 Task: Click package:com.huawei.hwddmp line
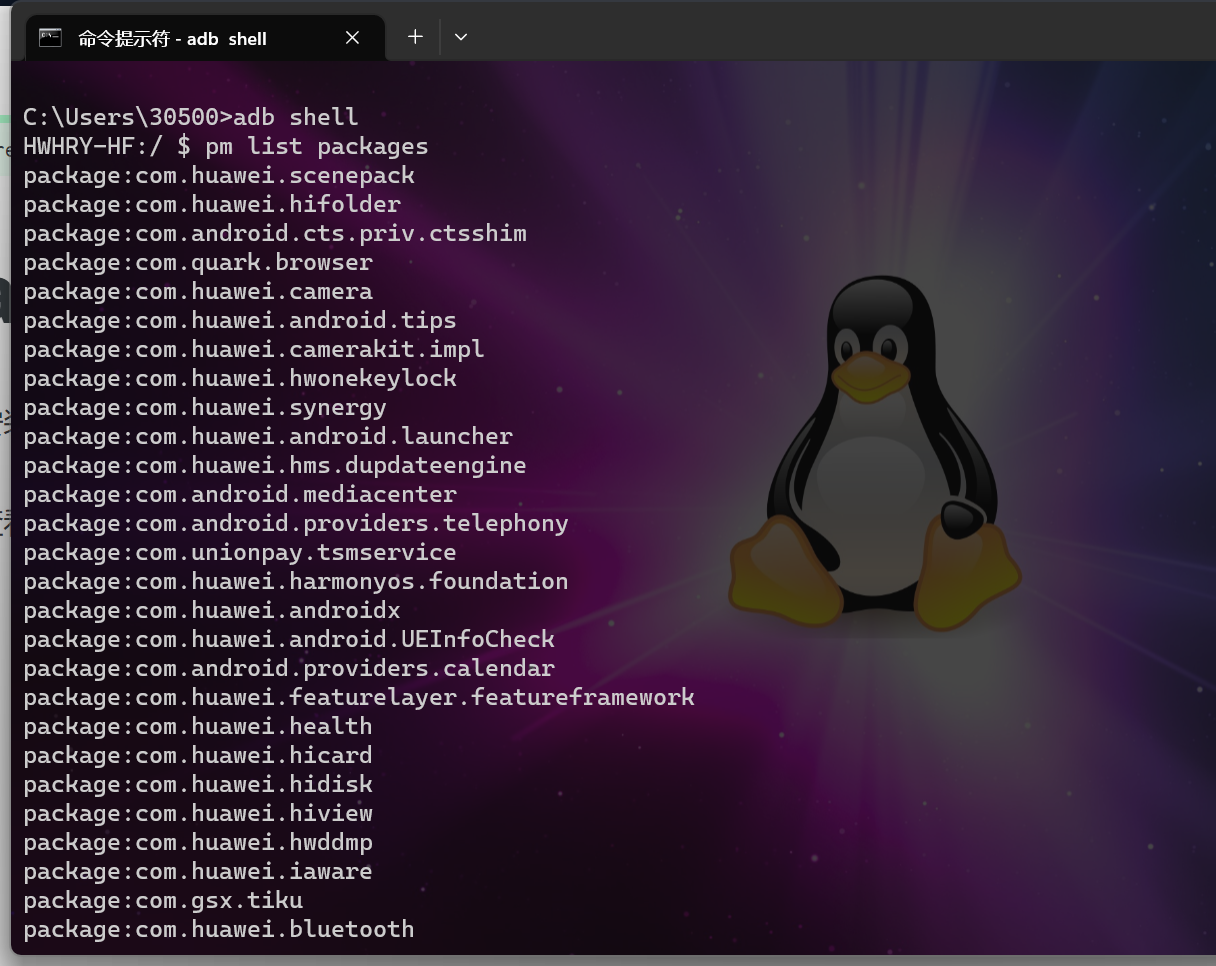coord(198,842)
